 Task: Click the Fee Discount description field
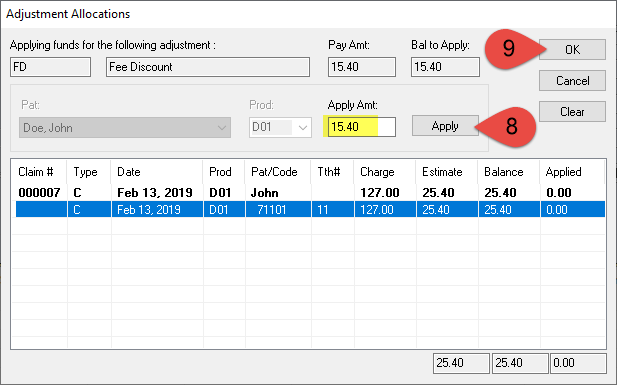(x=208, y=67)
